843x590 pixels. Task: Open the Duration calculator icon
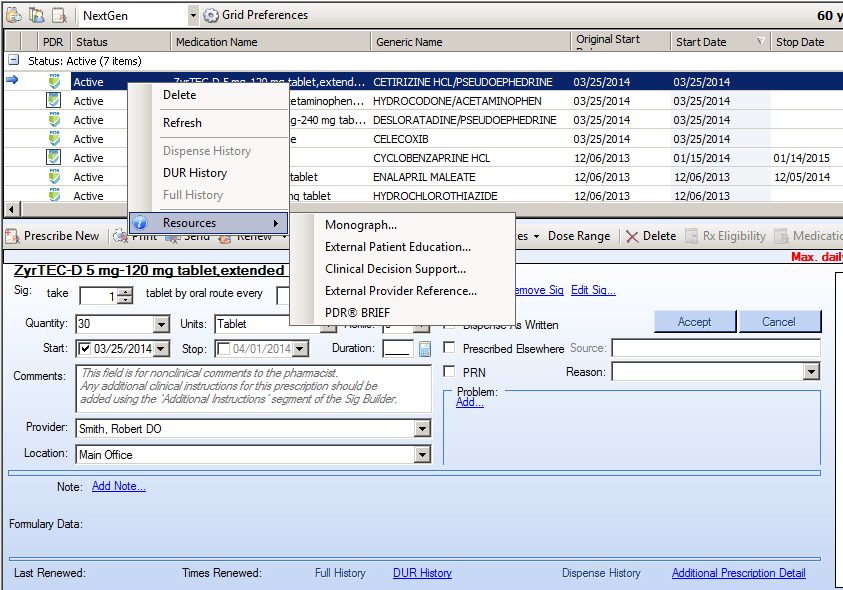pyautogui.click(x=425, y=349)
